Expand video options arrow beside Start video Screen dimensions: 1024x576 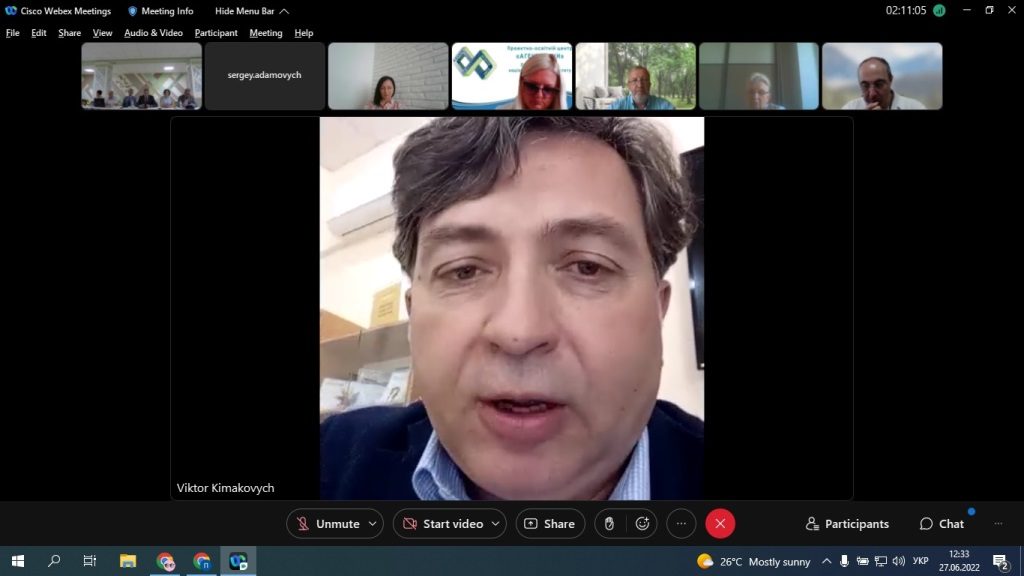[x=495, y=524]
